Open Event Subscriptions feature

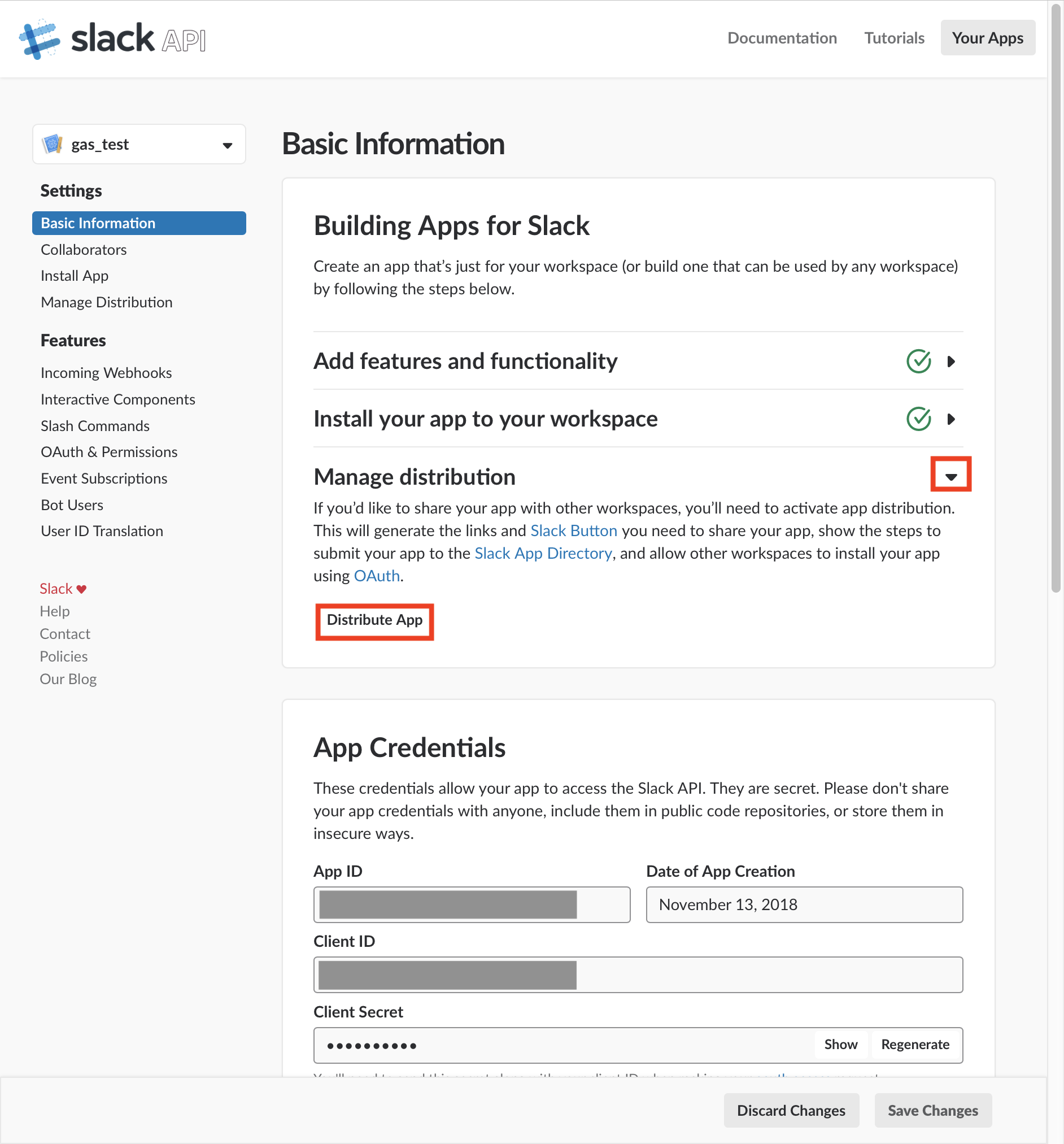click(x=104, y=479)
